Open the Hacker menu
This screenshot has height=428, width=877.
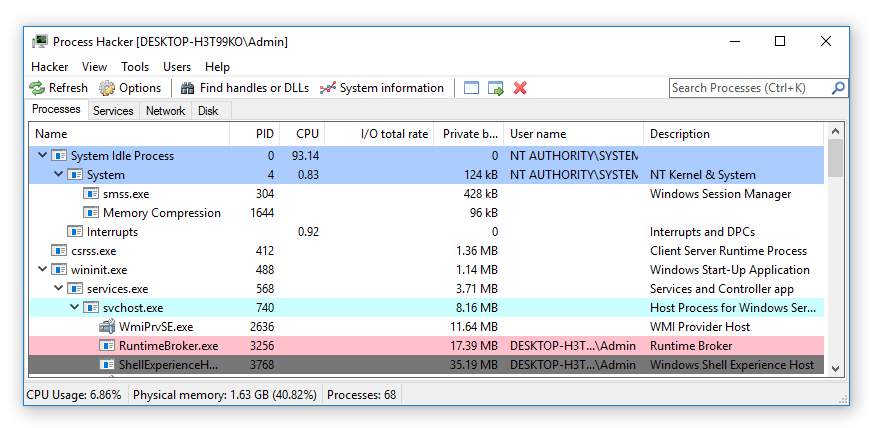coord(49,67)
